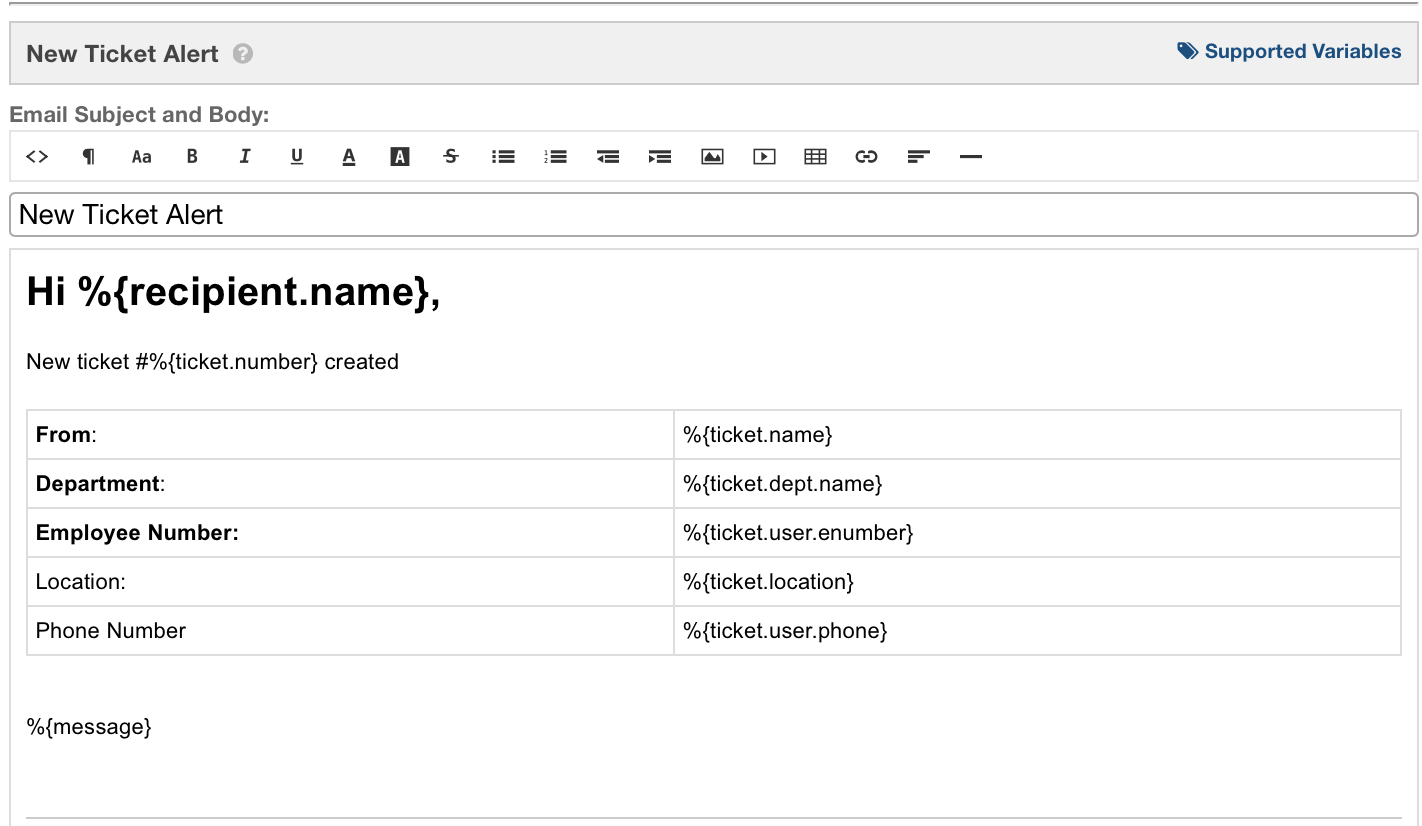Viewport: 1422px width, 826px height.
Task: Click the outdent icon
Action: point(608,156)
